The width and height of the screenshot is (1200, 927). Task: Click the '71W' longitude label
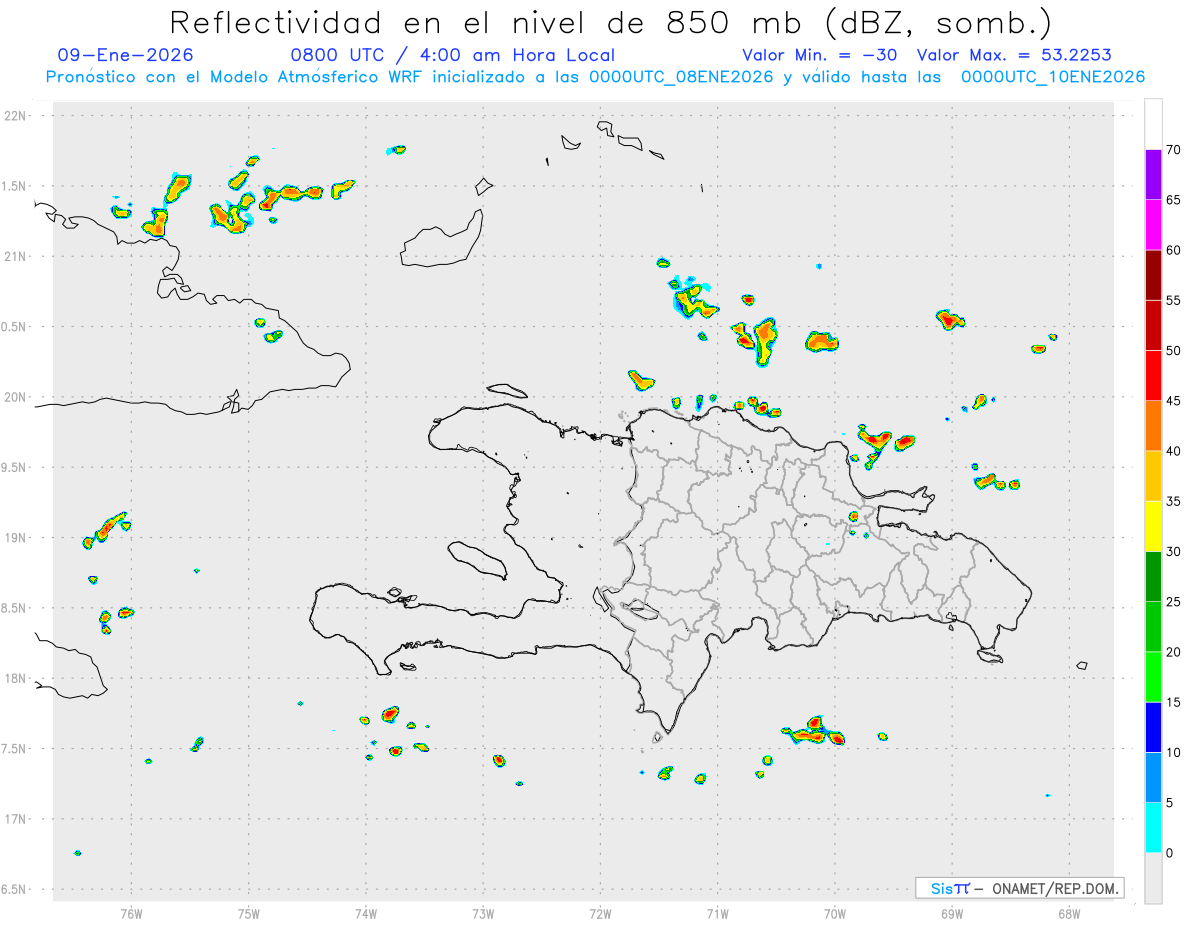[x=717, y=913]
